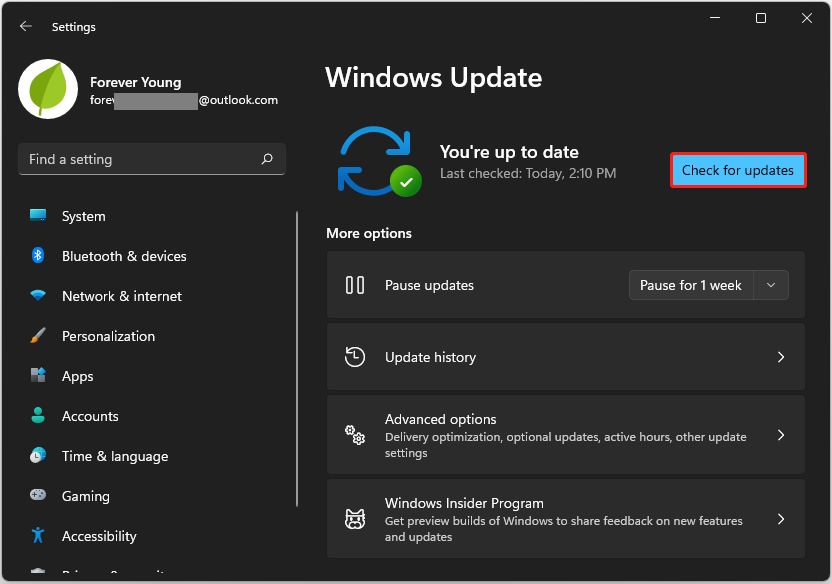This screenshot has width=832, height=584.
Task: Open the Gaming controller icon
Action: [x=38, y=496]
